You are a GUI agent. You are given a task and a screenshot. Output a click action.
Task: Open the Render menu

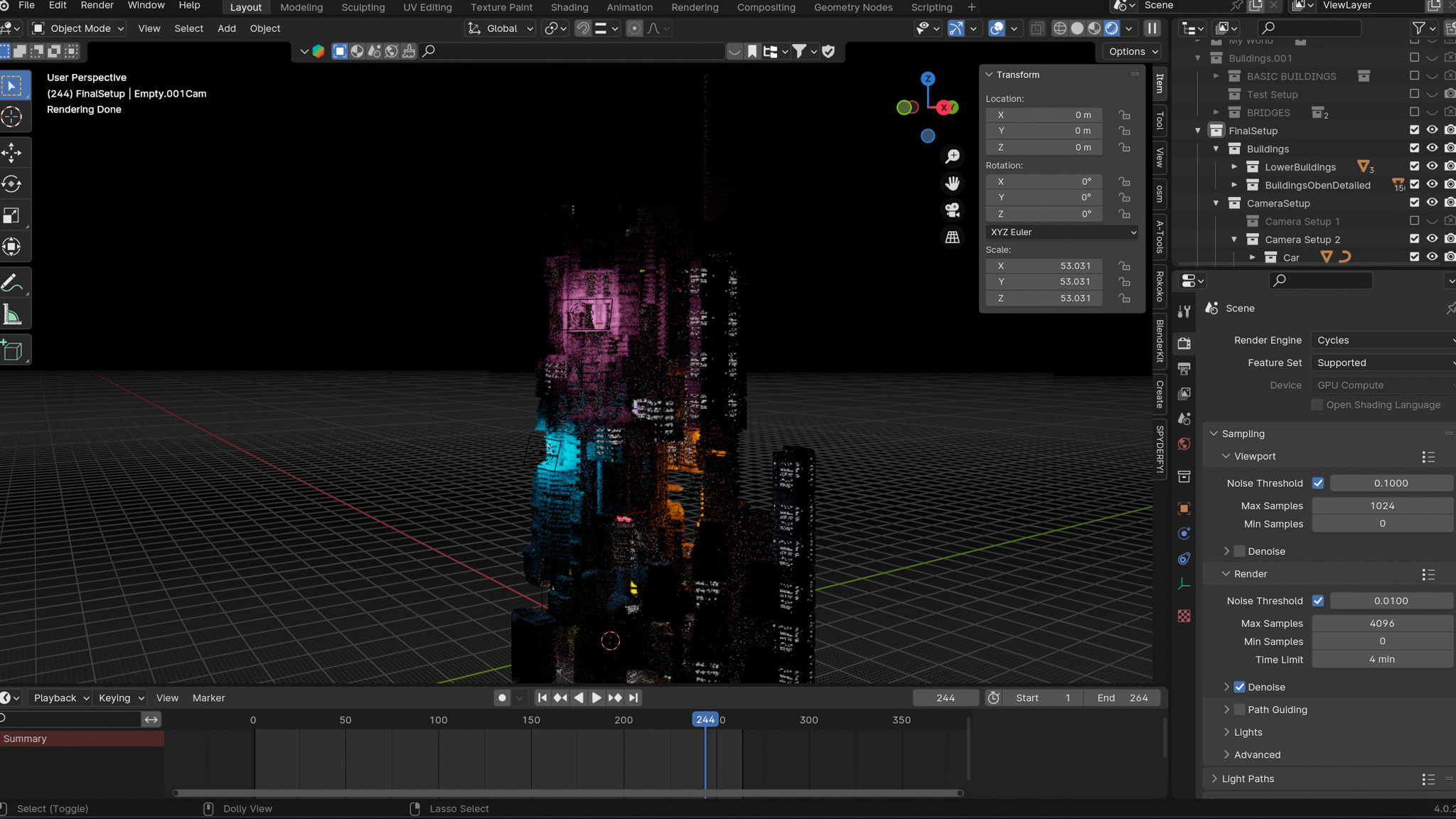[97, 6]
